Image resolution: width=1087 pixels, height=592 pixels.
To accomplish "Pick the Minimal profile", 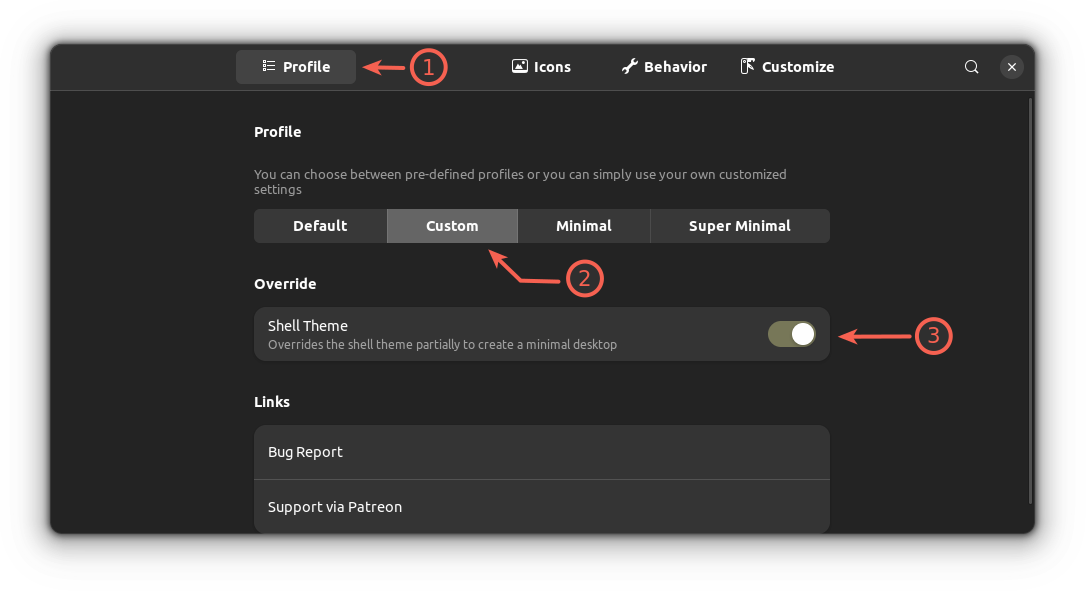I will 584,226.
